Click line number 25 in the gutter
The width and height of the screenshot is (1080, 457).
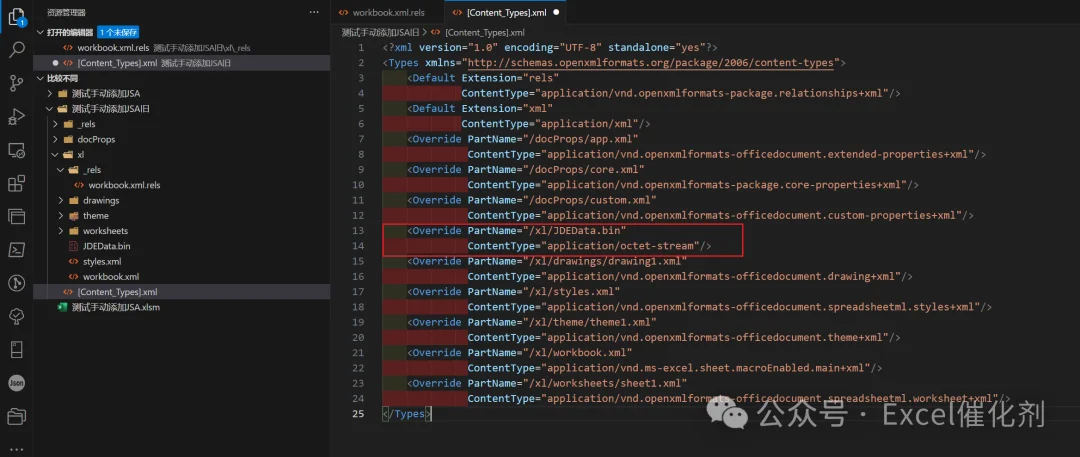357,414
